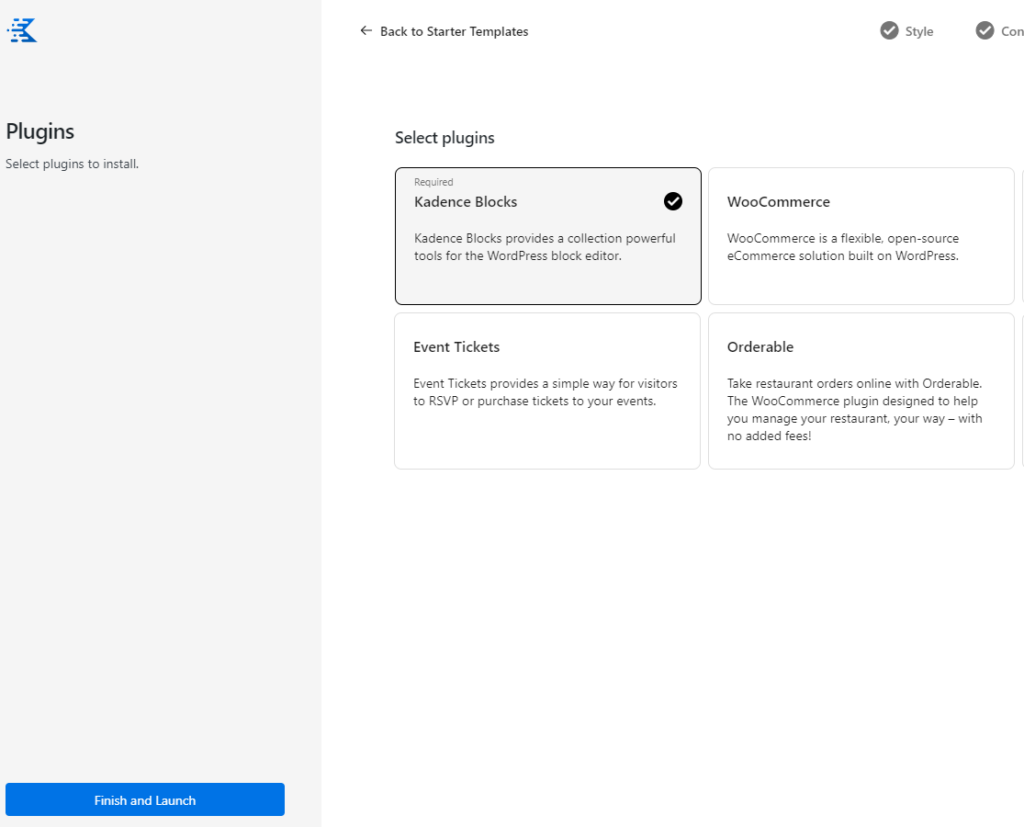Viewport: 1024px width, 827px height.
Task: Select the Event Tickets plugin card
Action: 547,391
